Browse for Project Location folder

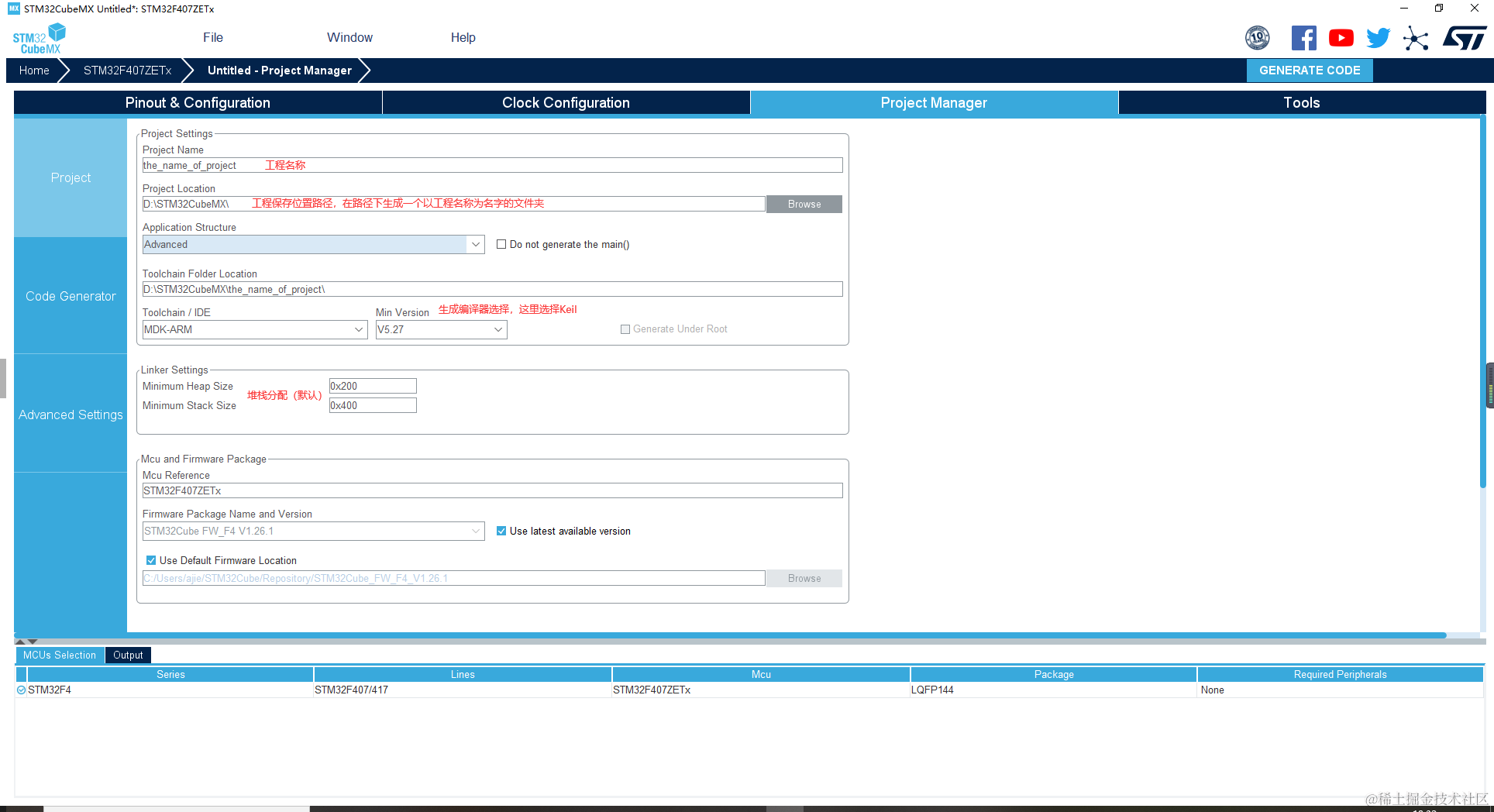(x=804, y=204)
